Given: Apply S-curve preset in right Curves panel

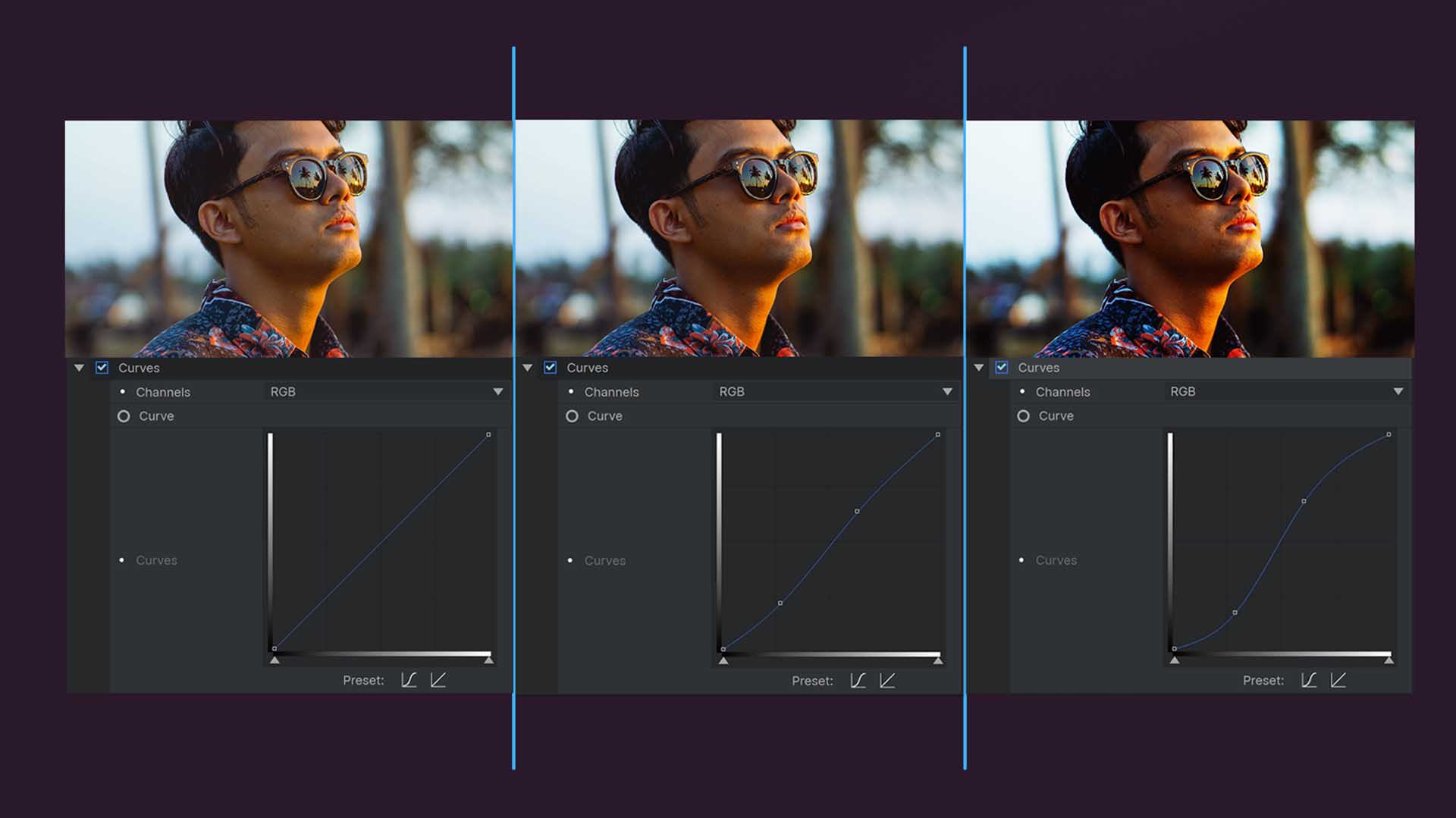Looking at the screenshot, I should (1309, 680).
